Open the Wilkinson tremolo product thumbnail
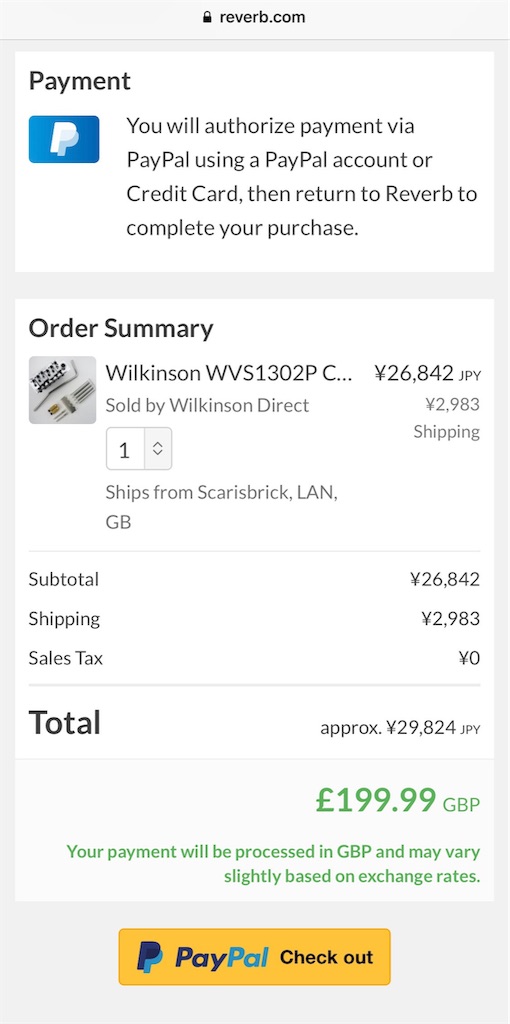 [x=63, y=390]
